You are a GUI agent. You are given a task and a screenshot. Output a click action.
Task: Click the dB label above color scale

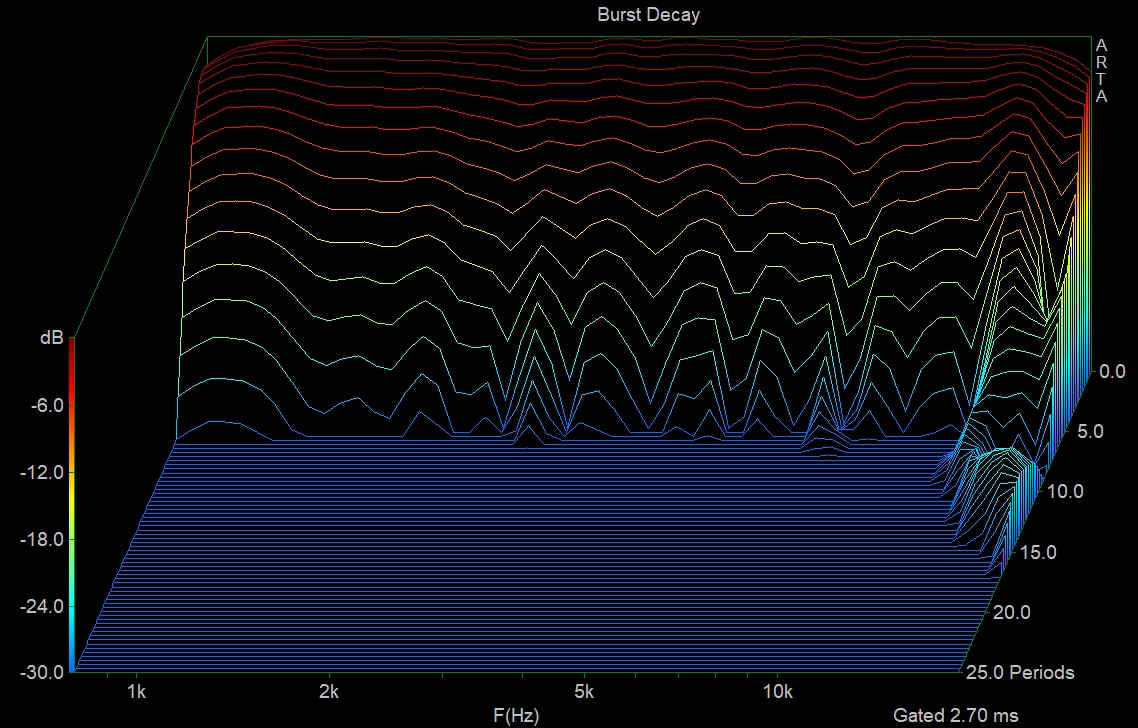coord(52,337)
